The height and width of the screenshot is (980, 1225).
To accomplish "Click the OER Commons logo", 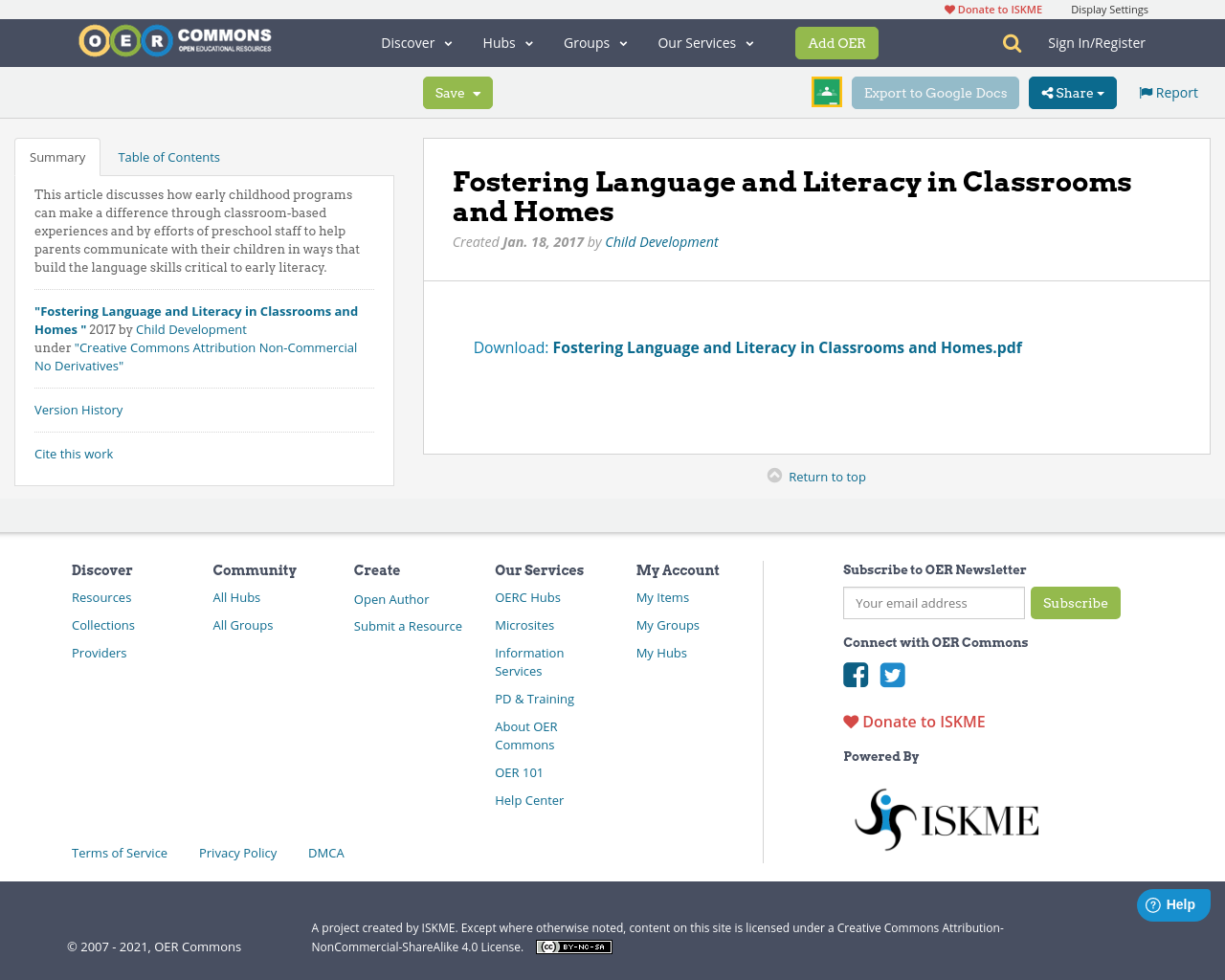I will click(x=175, y=41).
